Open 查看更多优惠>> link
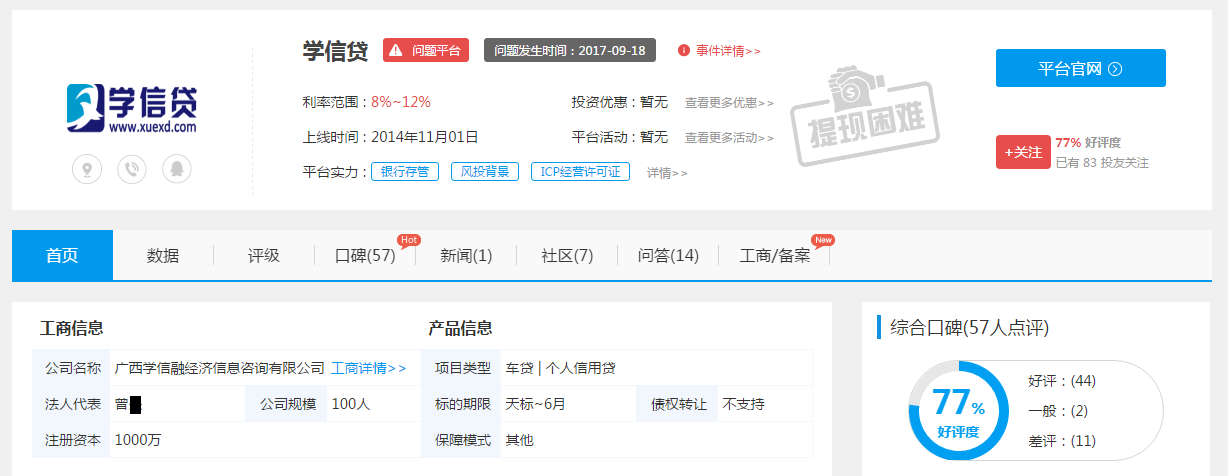The image size is (1228, 476). (730, 102)
